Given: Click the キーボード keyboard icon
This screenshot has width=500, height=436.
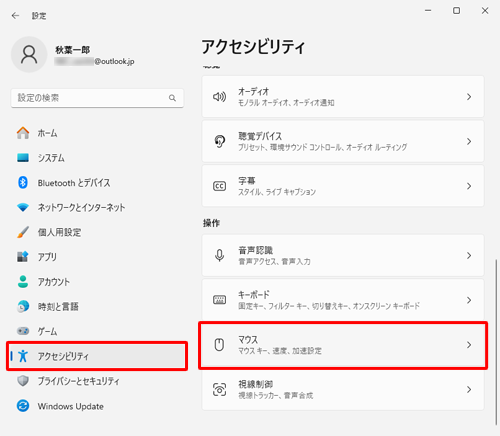Looking at the screenshot, I should pyautogui.click(x=219, y=300).
